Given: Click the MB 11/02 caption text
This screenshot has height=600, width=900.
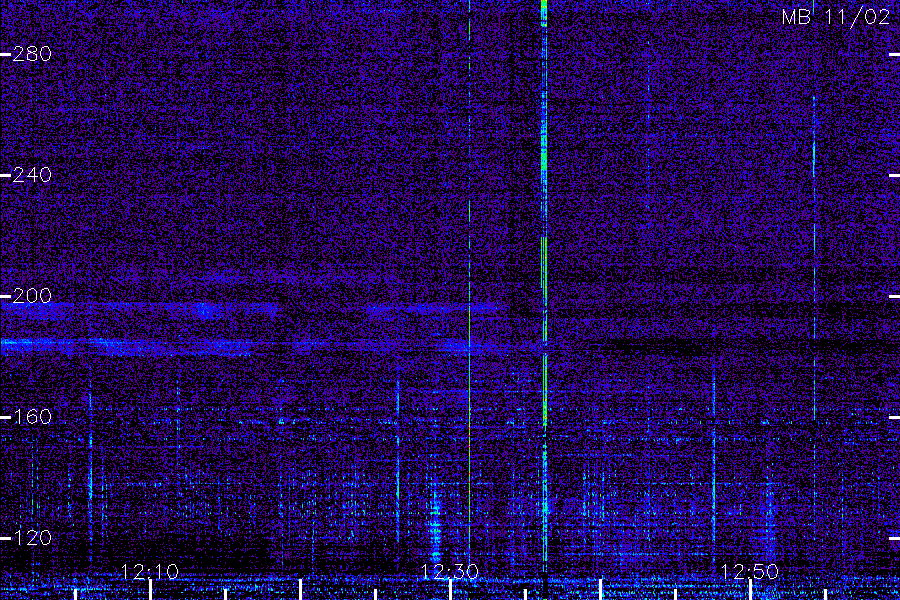Looking at the screenshot, I should click(x=836, y=17).
